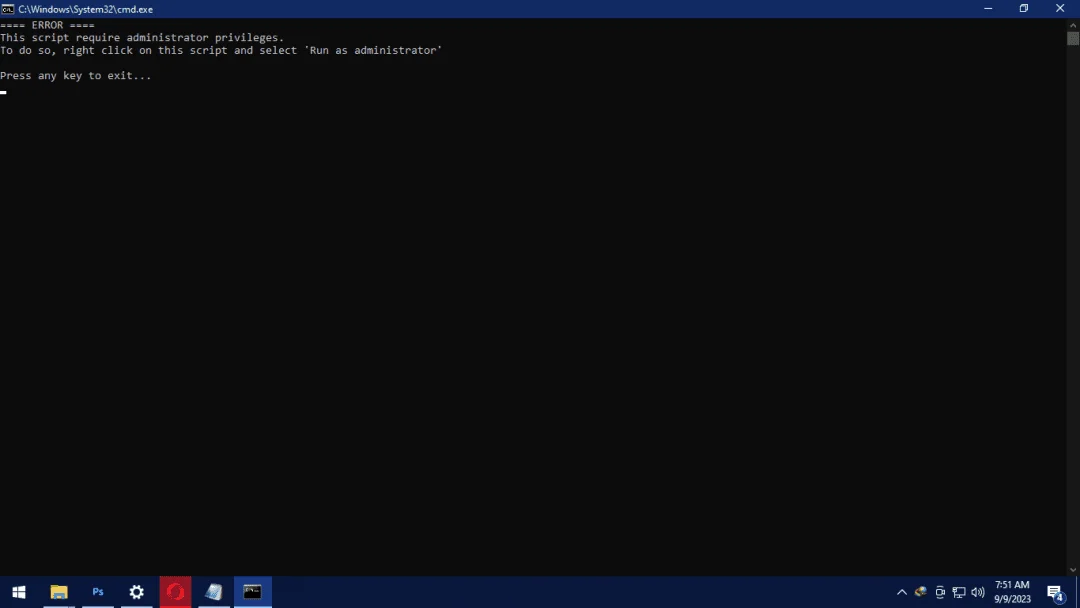Open the Windows Start menu
Viewport: 1080px width, 608px height.
coord(19,592)
